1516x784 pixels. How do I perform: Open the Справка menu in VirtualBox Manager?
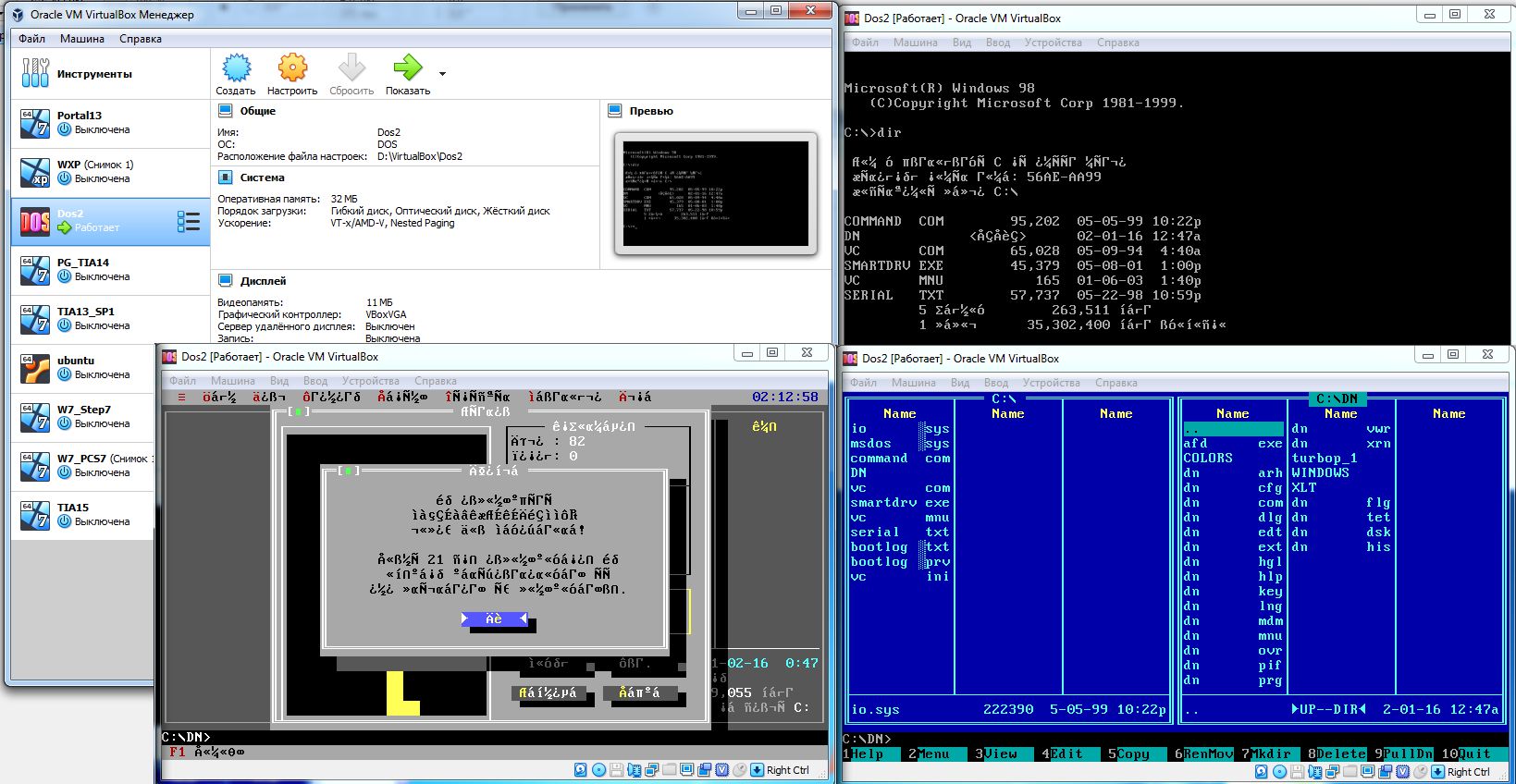pos(141,39)
